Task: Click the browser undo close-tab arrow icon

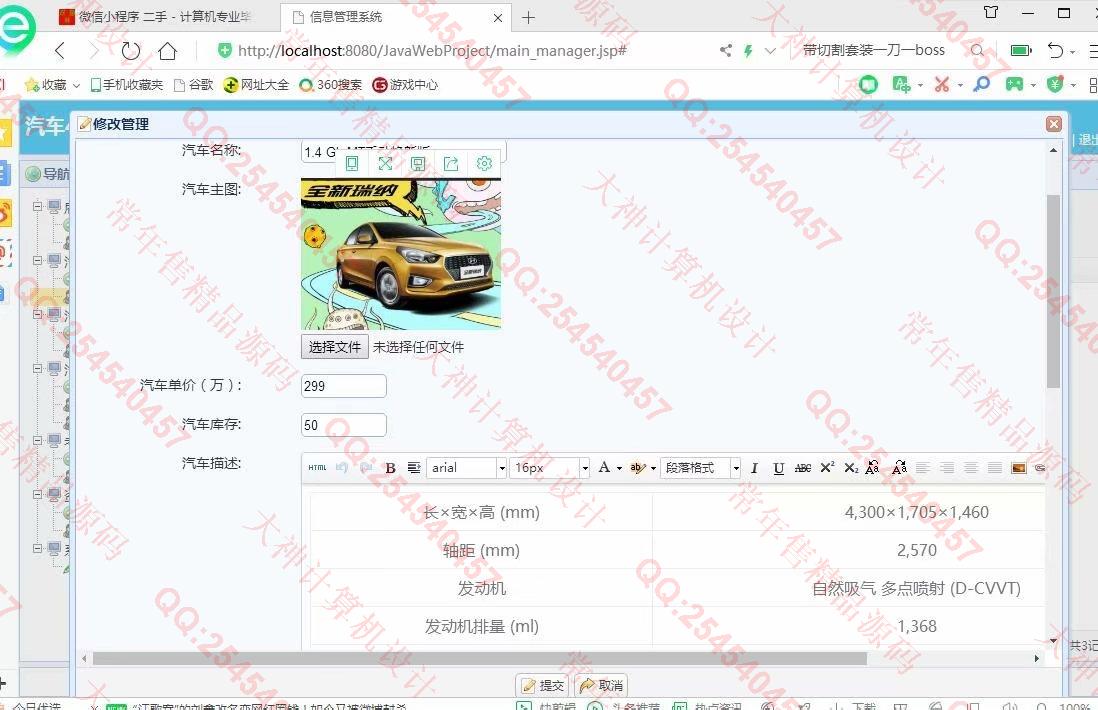Action: (x=1055, y=50)
